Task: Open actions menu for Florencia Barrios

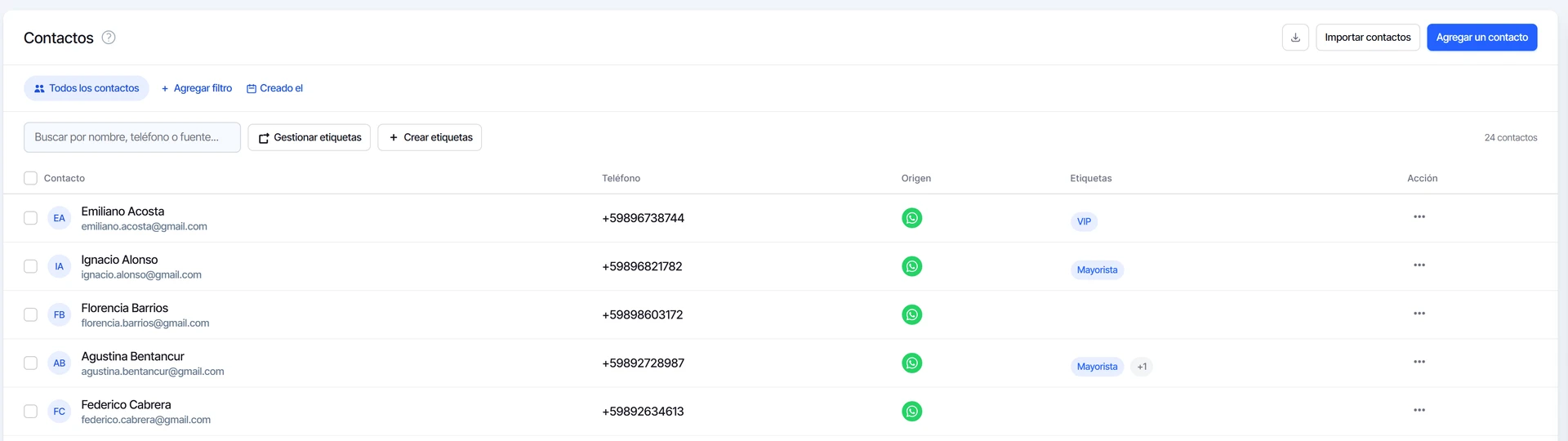Action: tap(1419, 313)
